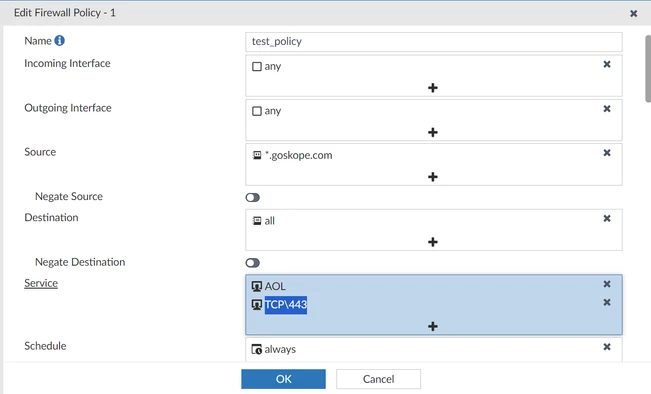Click the Outgoing Interface 'any' icon

pyautogui.click(x=257, y=111)
